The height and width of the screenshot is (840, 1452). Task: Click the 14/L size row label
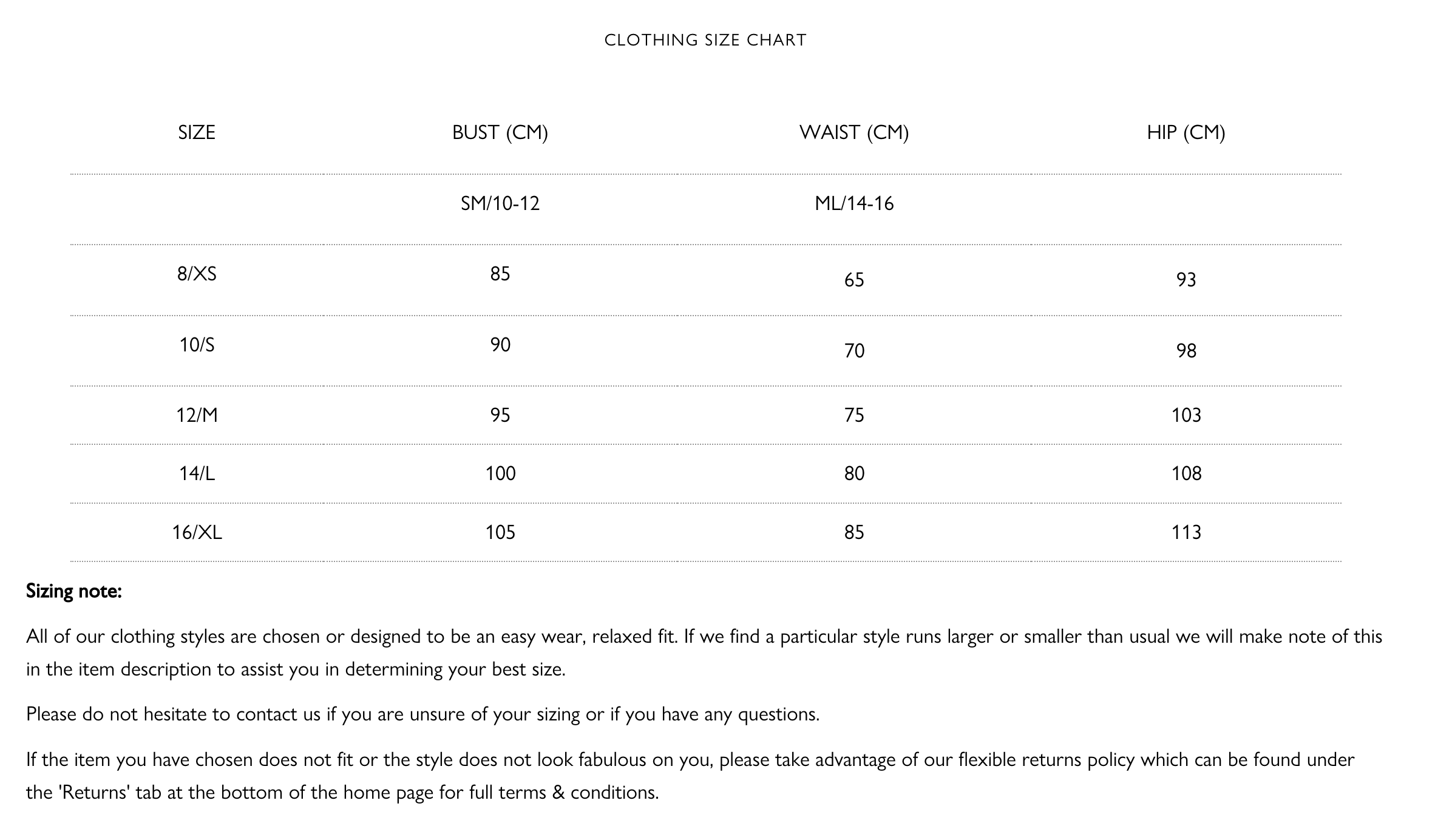pyautogui.click(x=197, y=473)
